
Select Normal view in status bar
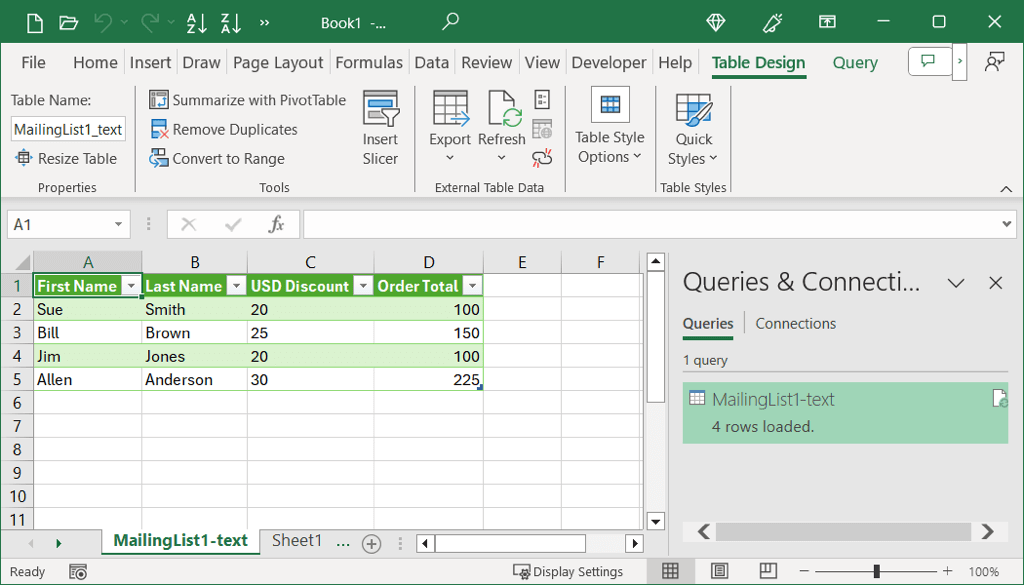(670, 571)
